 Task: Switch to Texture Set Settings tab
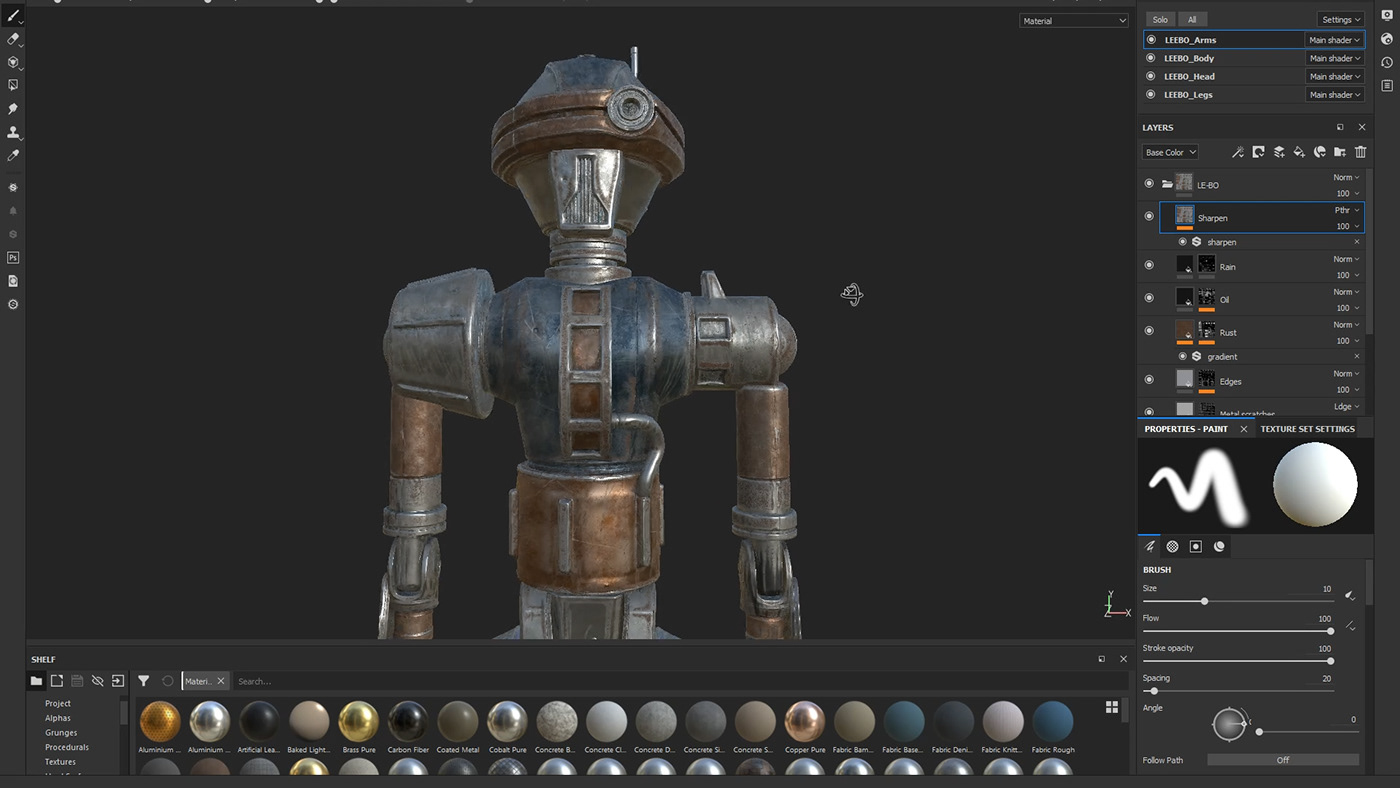(x=1307, y=429)
